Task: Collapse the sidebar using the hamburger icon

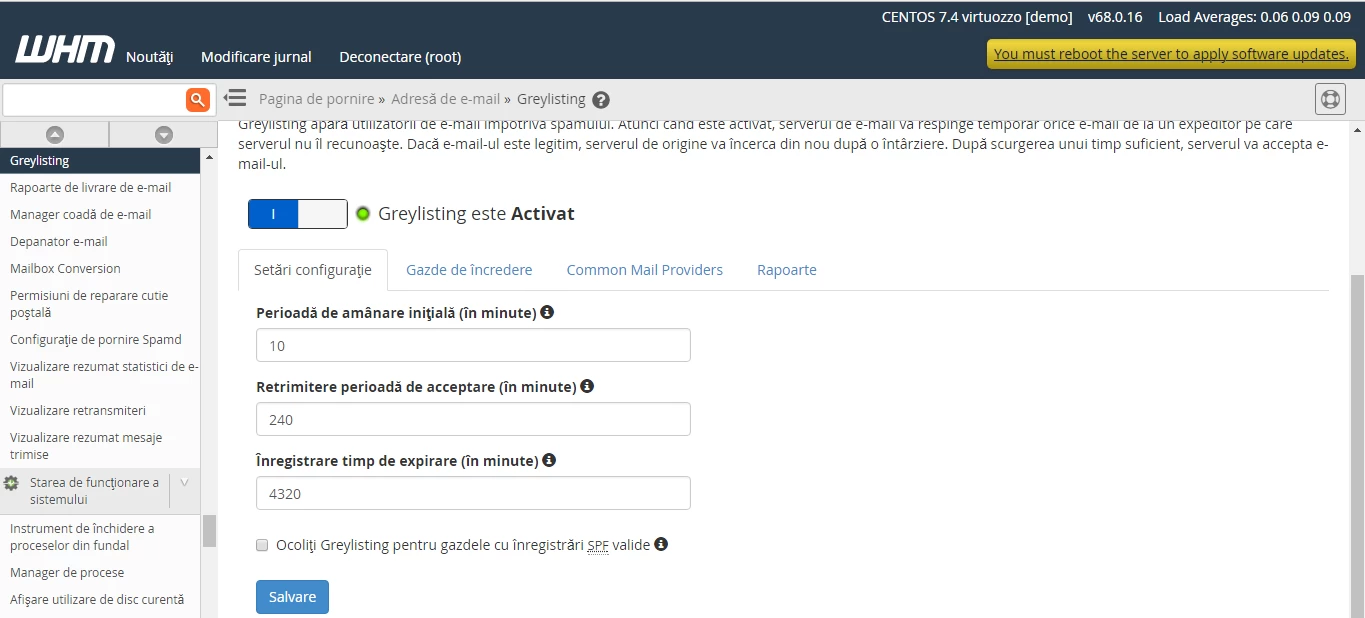Action: click(x=234, y=98)
